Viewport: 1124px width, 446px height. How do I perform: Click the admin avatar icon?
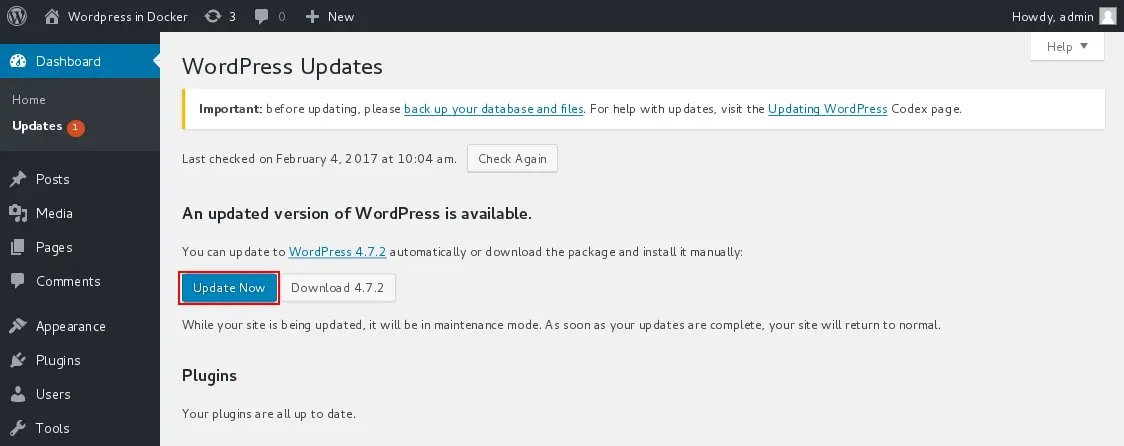point(1108,16)
